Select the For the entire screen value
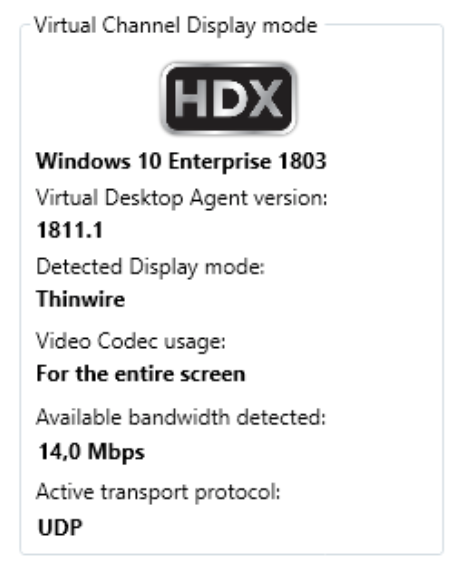Image resolution: width=460 pixels, height=570 pixels. click(141, 374)
